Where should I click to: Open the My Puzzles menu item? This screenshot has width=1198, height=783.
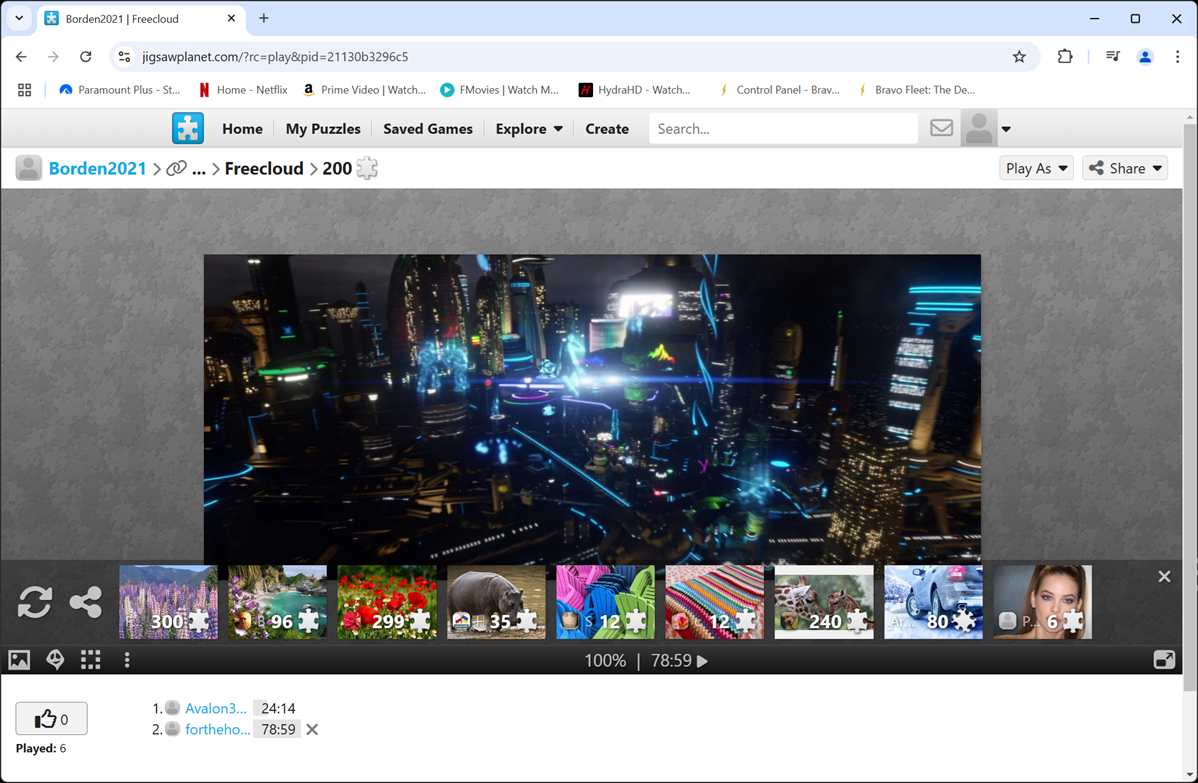pyautogui.click(x=323, y=129)
